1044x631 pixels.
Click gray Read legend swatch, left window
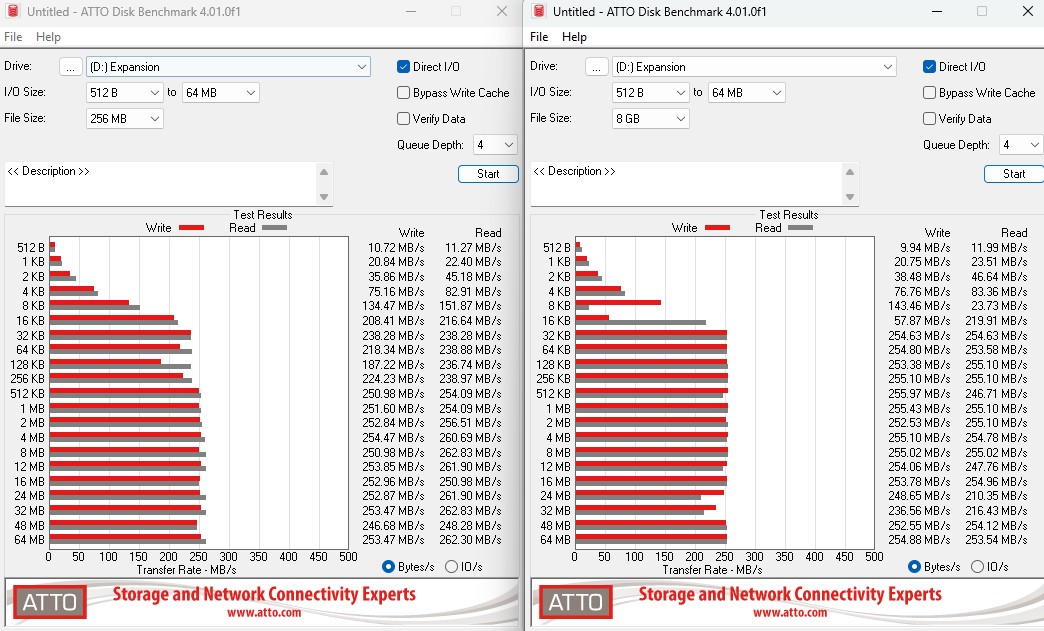click(x=274, y=228)
